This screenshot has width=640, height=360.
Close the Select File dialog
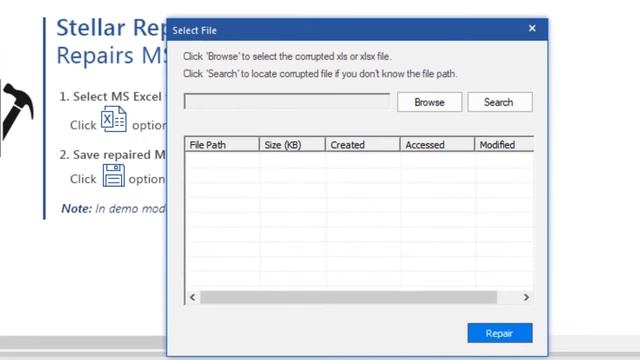pos(532,28)
